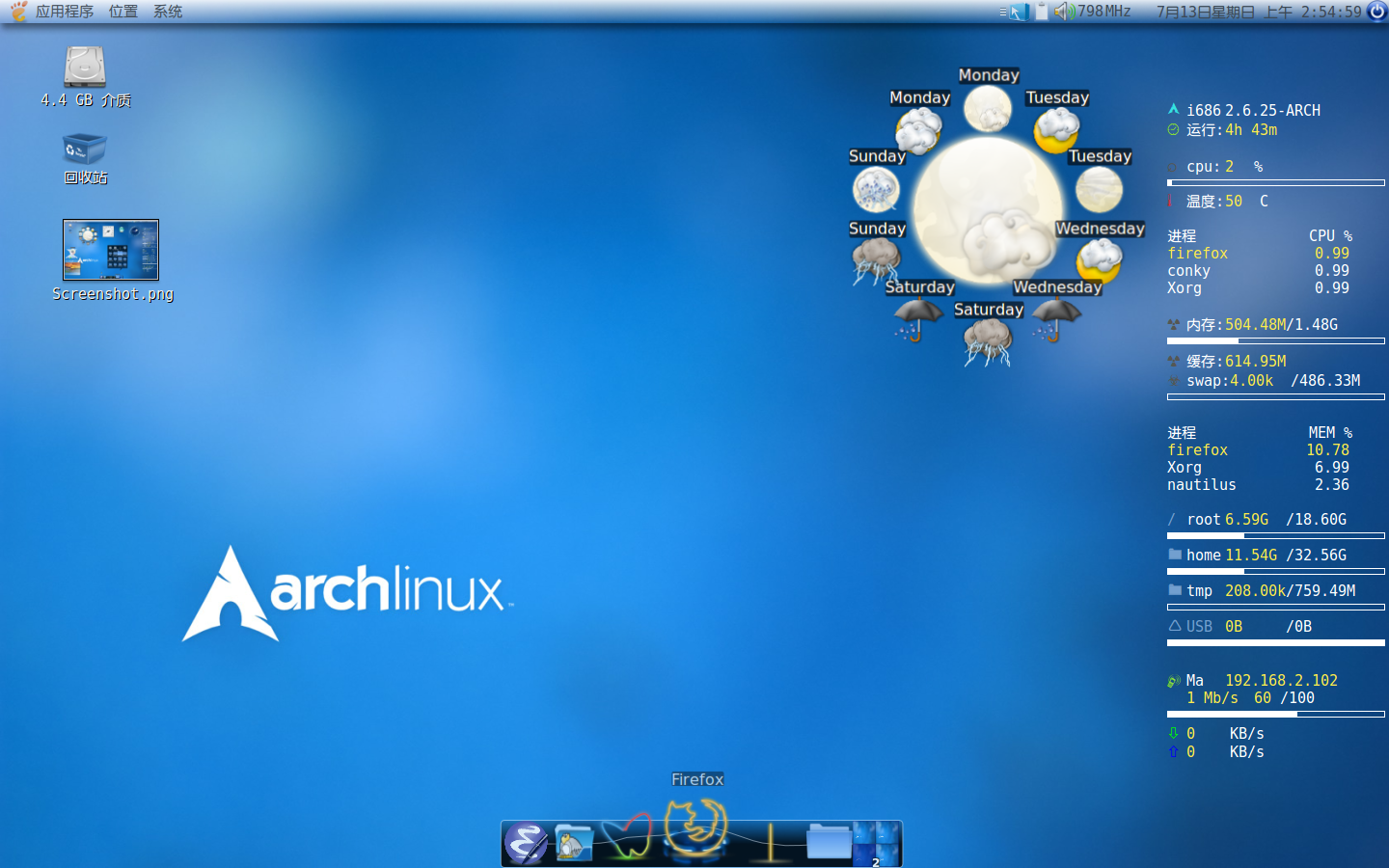Viewport: 1389px width, 868px height.
Task: Click the 'Firefox' tooltip label above the dock
Action: [x=697, y=779]
